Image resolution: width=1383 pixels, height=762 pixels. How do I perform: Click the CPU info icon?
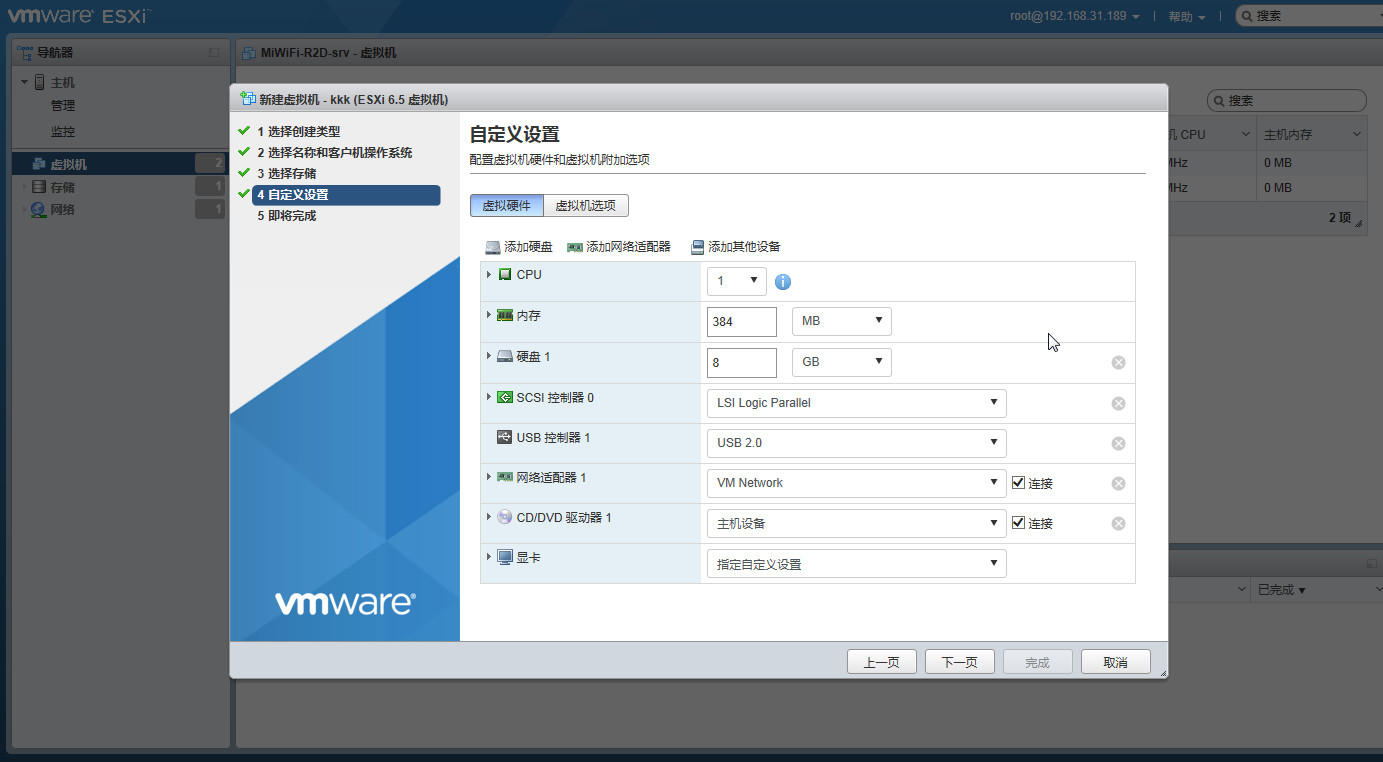coord(783,282)
